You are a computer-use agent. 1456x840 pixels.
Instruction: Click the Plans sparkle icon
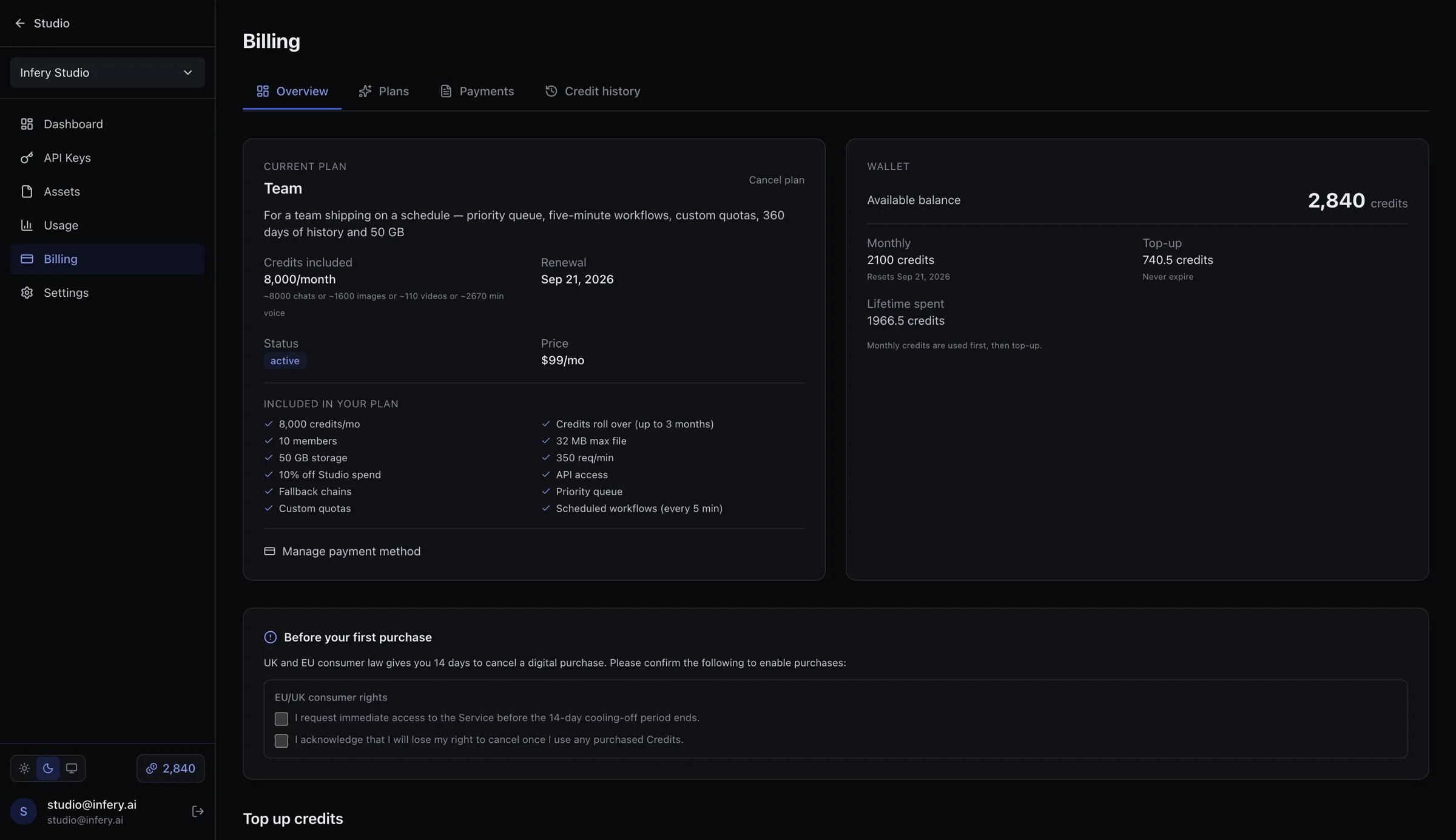[365, 91]
